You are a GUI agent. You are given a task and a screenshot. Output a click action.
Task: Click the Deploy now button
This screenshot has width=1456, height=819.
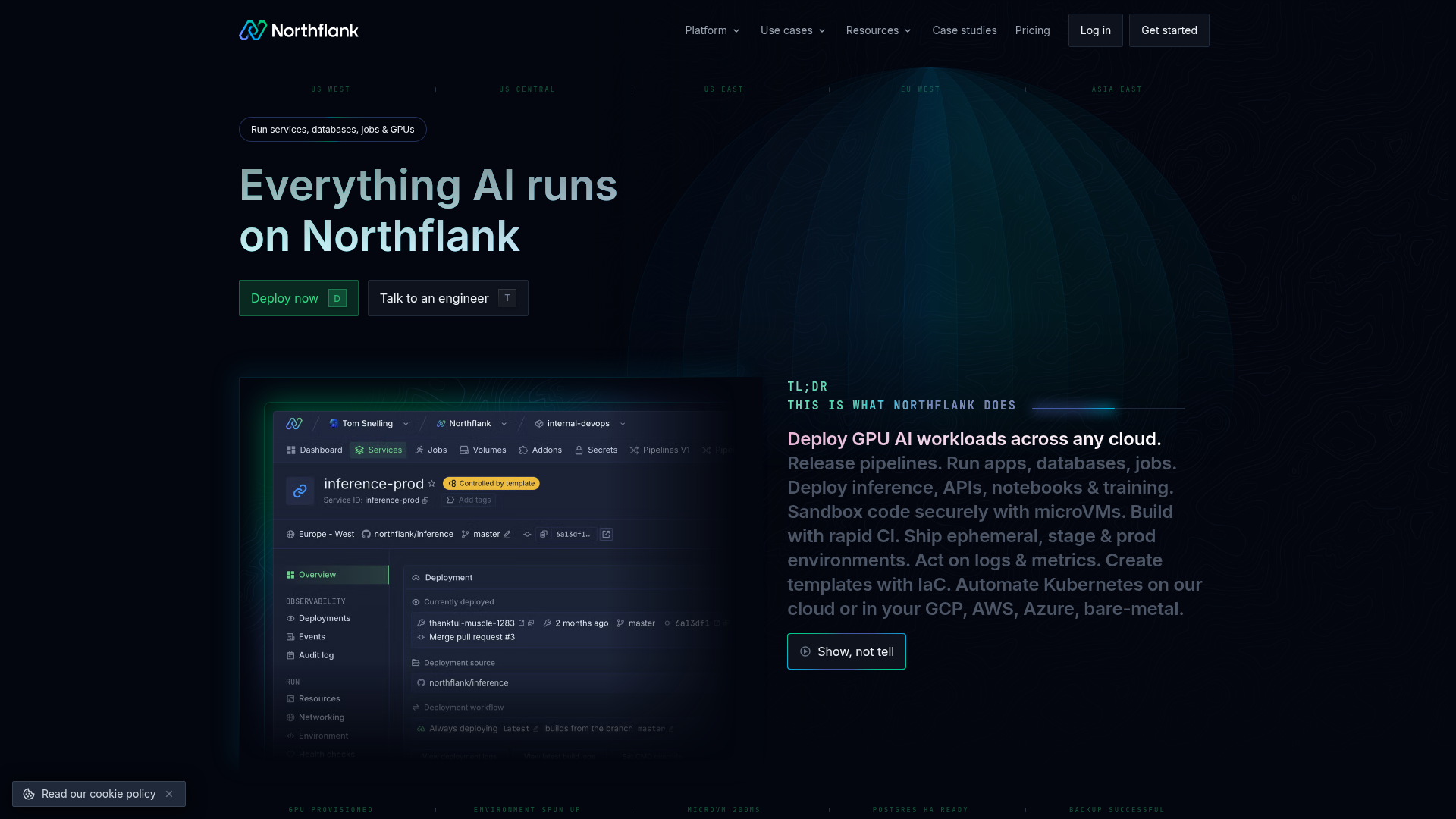(x=298, y=298)
